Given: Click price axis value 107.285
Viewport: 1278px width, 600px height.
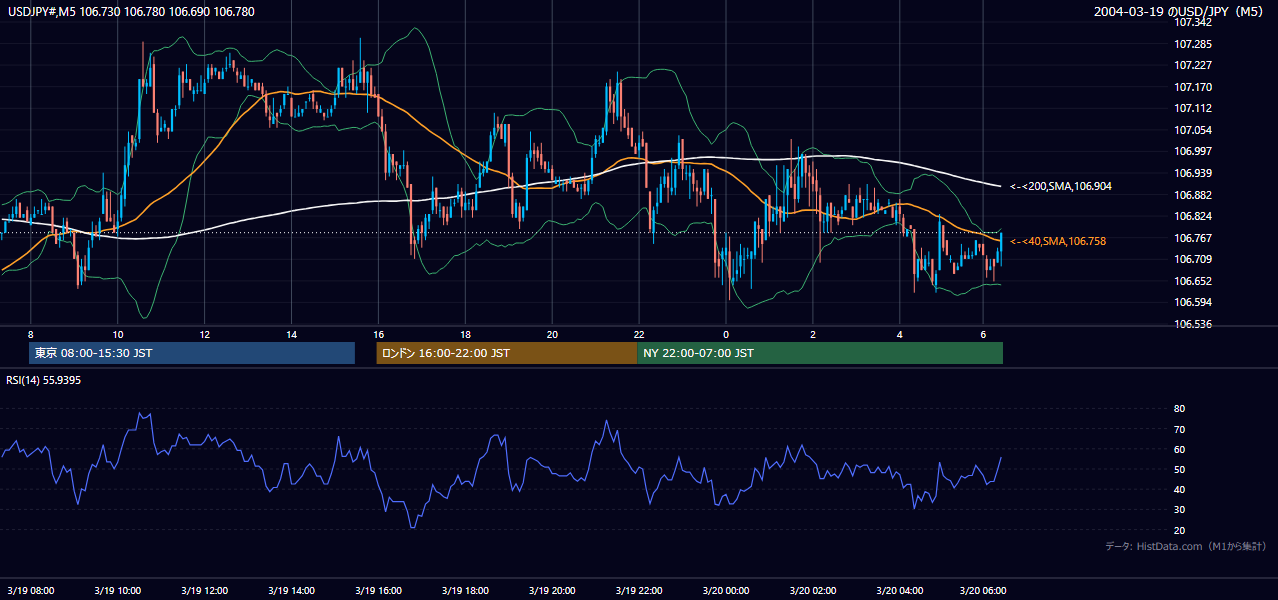Looking at the screenshot, I should tap(1193, 44).
